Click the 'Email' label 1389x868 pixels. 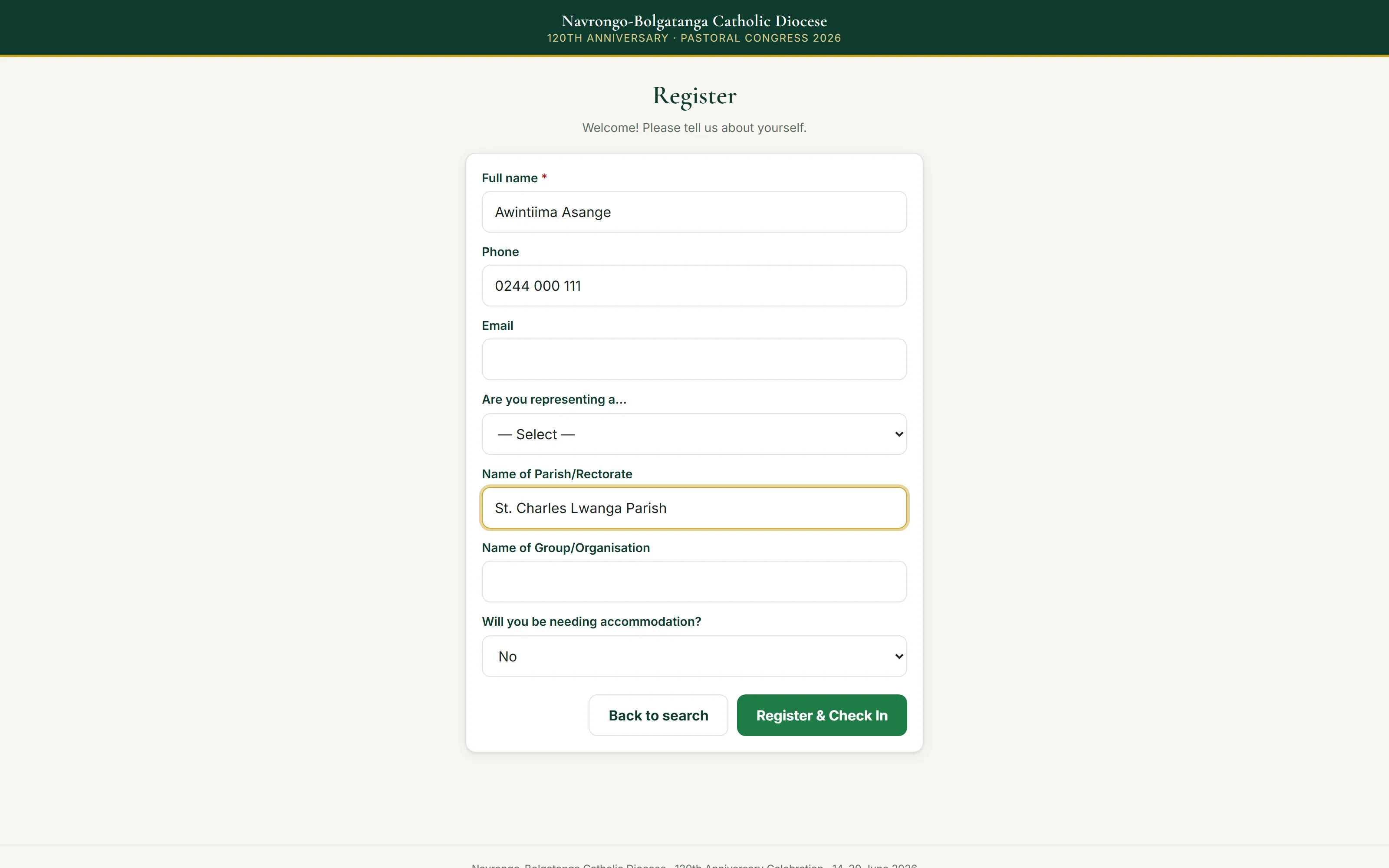tap(497, 325)
